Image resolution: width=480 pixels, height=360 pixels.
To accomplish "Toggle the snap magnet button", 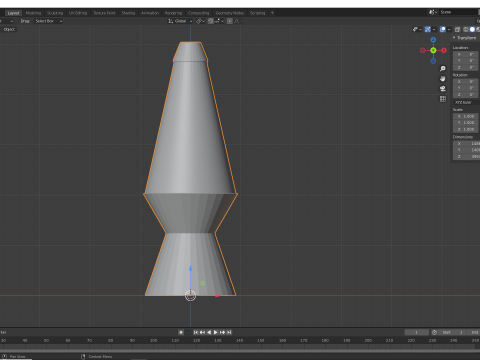I will coord(211,21).
